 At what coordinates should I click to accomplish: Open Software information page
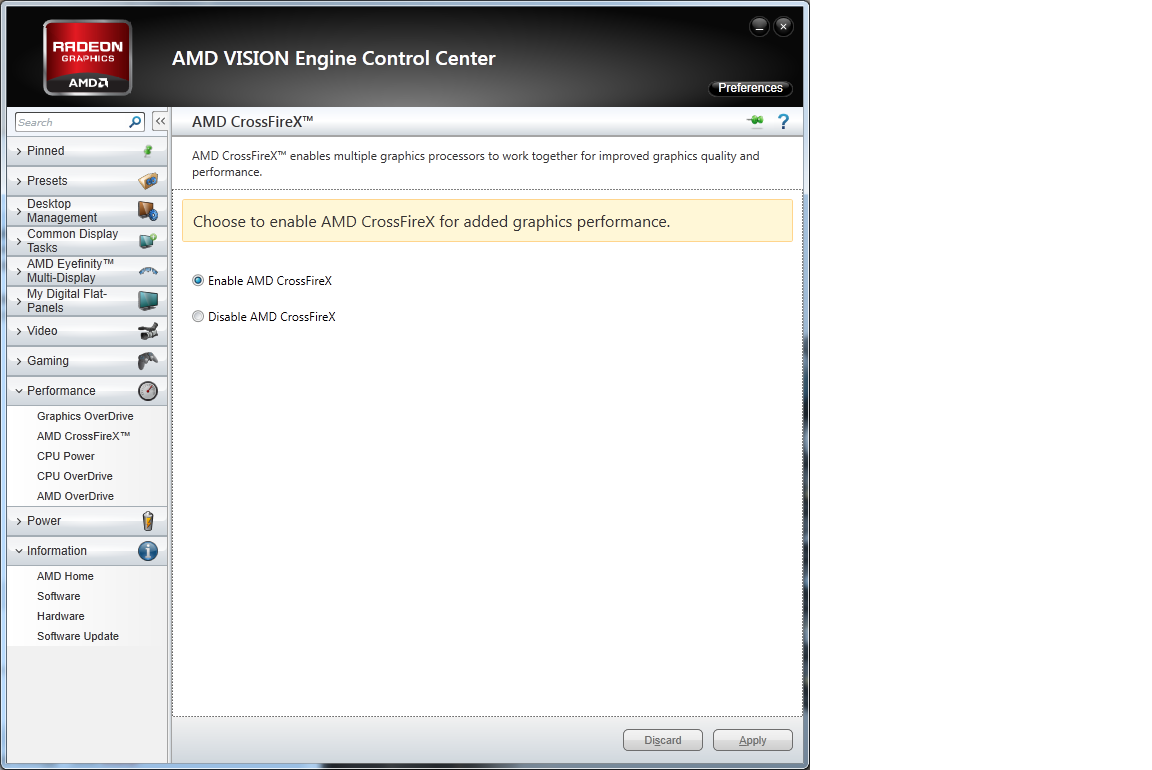59,597
